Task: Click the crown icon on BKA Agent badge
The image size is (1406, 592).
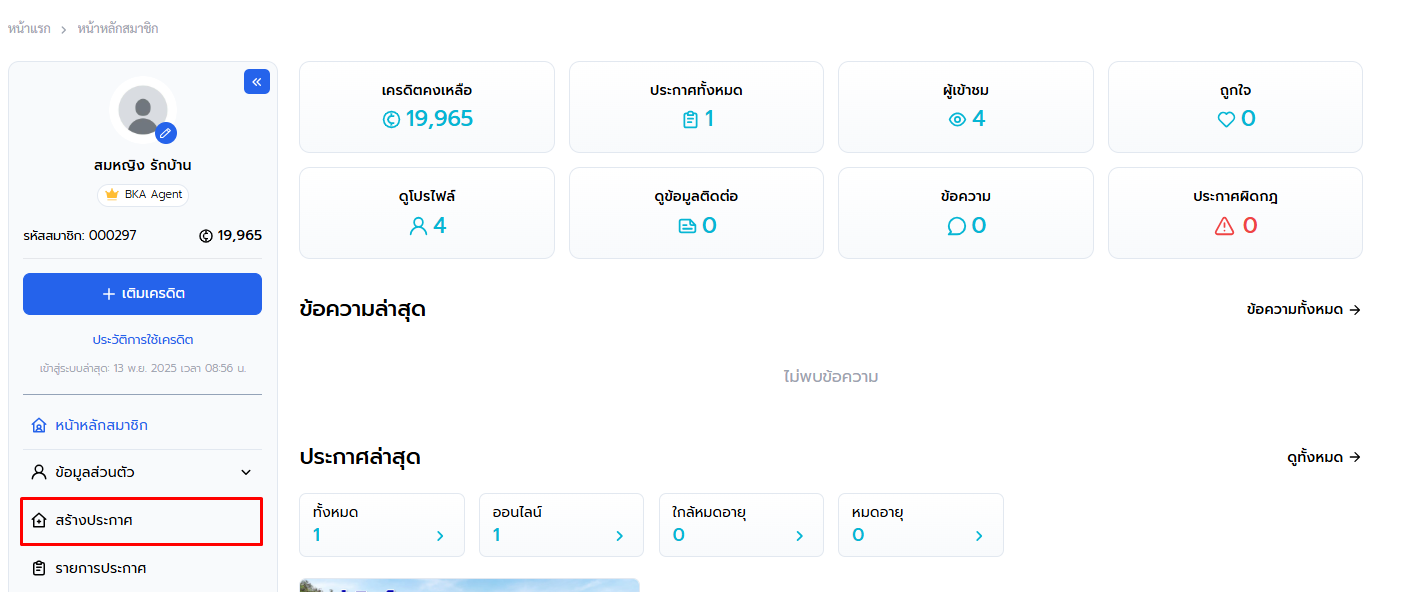Action: [x=112, y=195]
